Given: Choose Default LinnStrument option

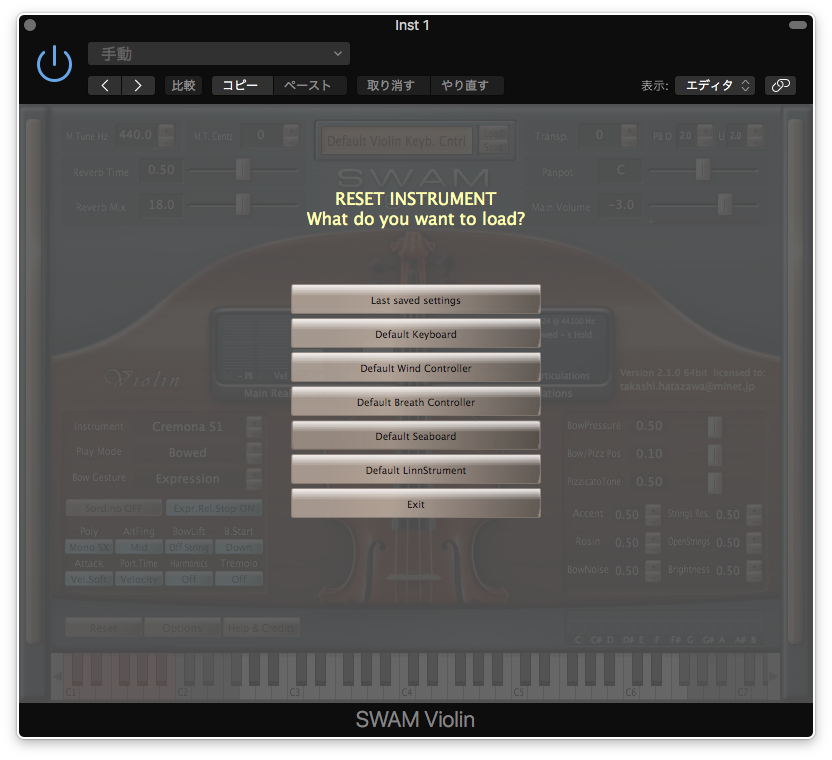Looking at the screenshot, I should click(x=416, y=470).
